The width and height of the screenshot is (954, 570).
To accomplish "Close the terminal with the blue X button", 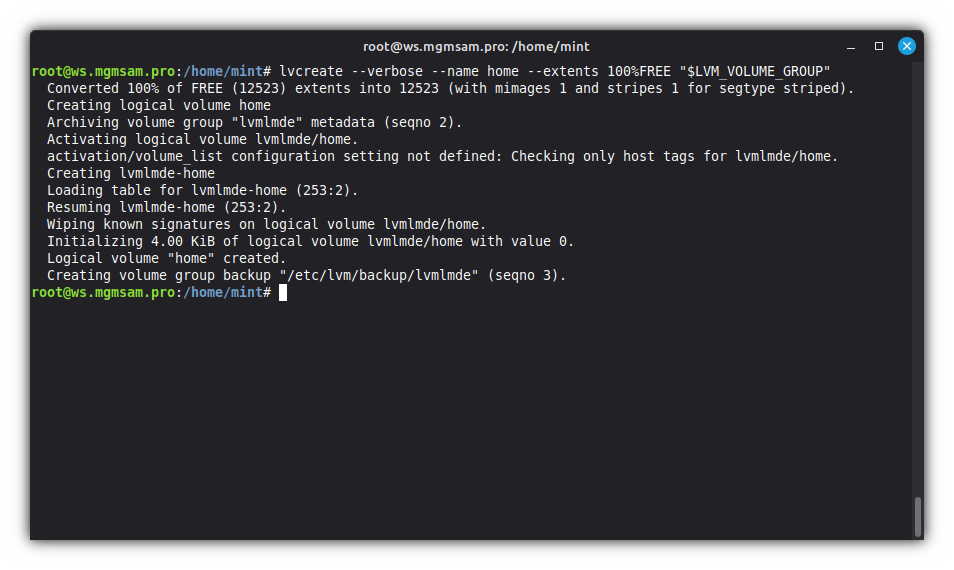I will (906, 46).
